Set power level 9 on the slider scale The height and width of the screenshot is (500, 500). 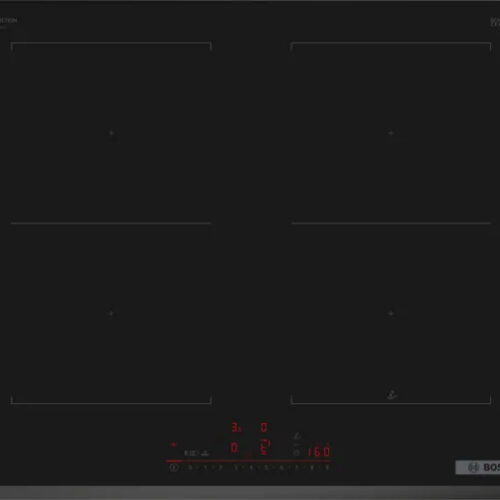(x=327, y=467)
